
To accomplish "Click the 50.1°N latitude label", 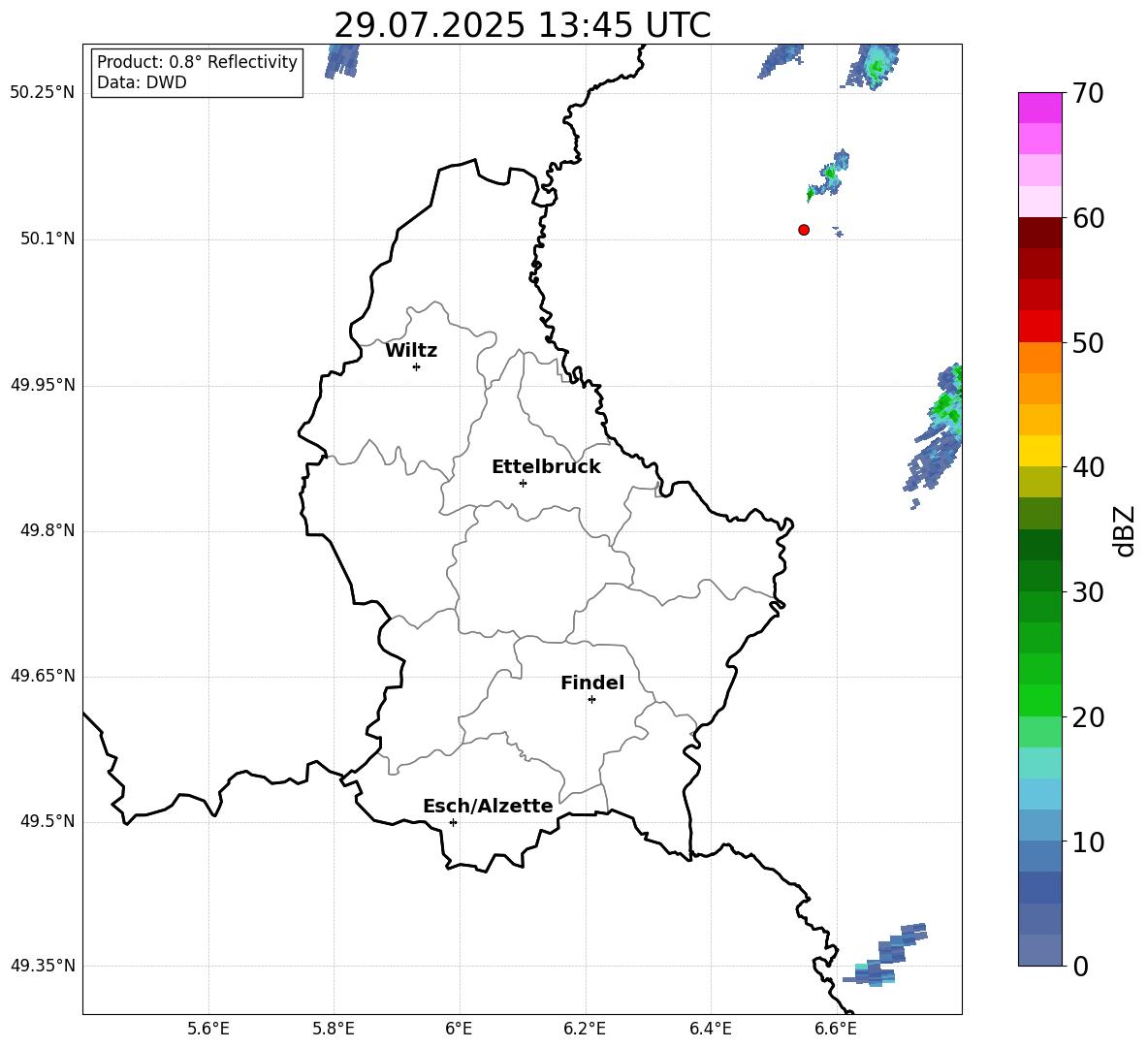I will click(x=48, y=238).
